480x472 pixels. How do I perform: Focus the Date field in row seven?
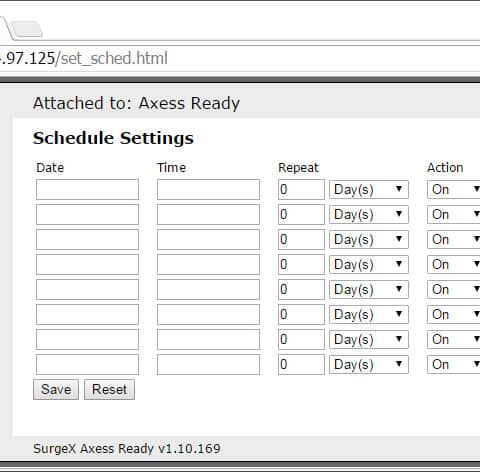pyautogui.click(x=87, y=339)
